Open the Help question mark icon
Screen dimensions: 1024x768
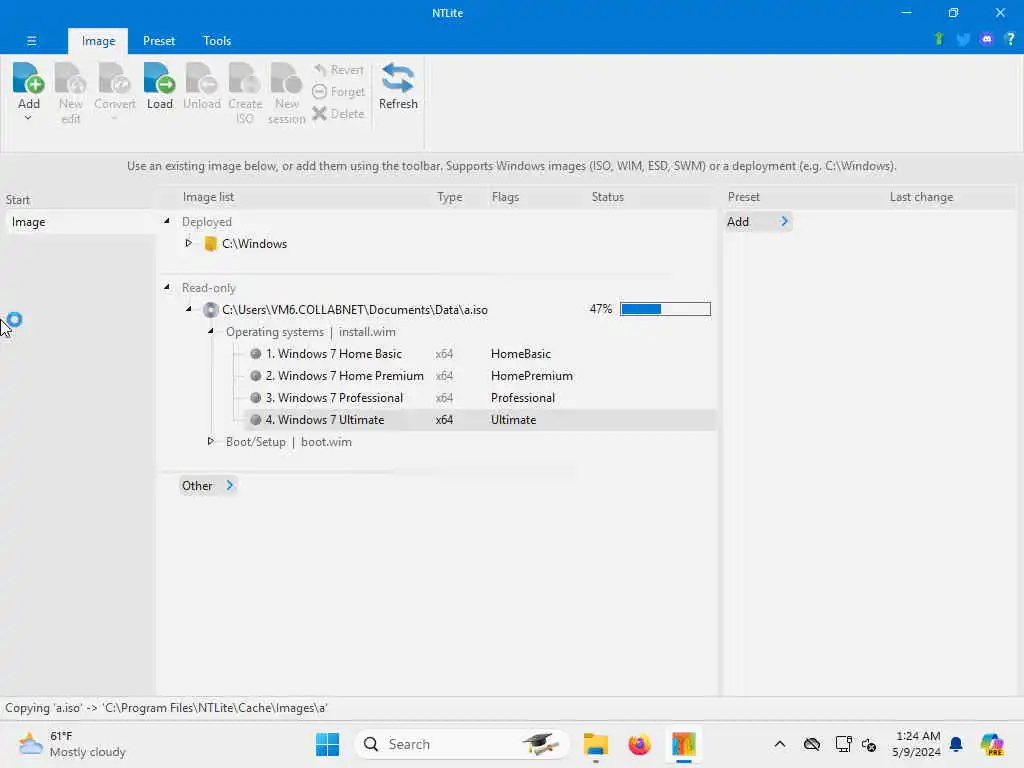click(1010, 39)
